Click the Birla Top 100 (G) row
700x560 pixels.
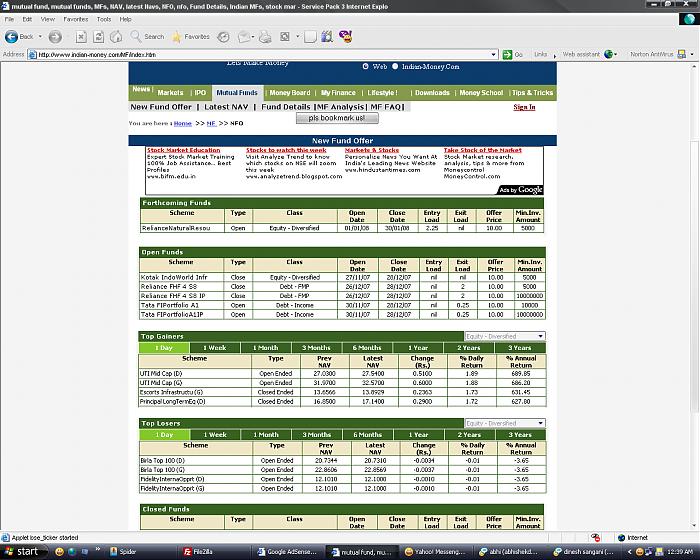(342, 470)
